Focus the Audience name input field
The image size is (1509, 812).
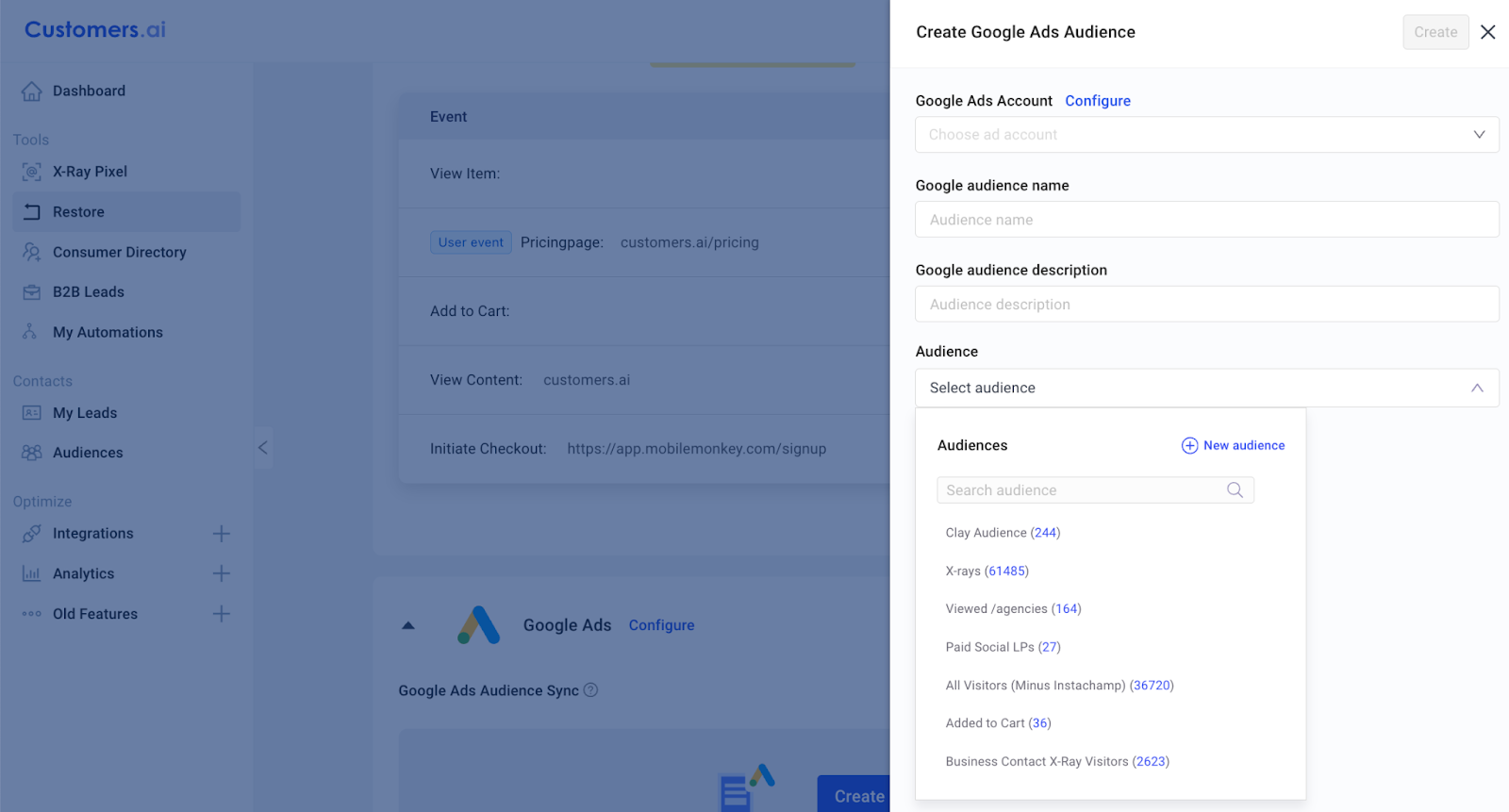click(x=1207, y=220)
